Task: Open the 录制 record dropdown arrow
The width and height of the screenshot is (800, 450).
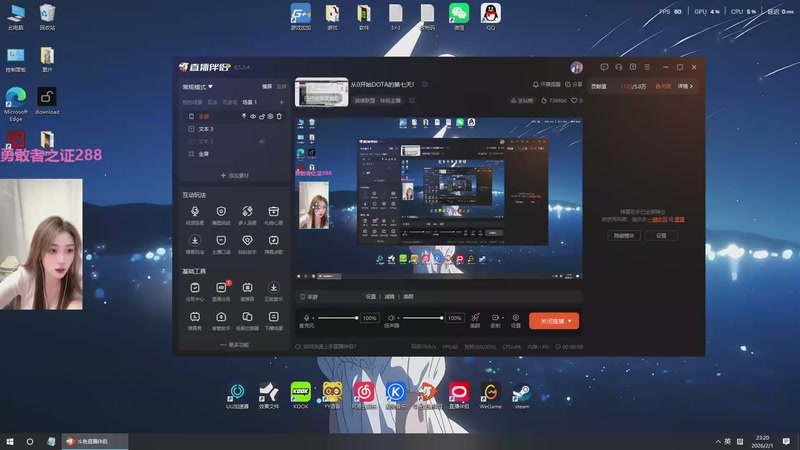Action: (x=503, y=318)
